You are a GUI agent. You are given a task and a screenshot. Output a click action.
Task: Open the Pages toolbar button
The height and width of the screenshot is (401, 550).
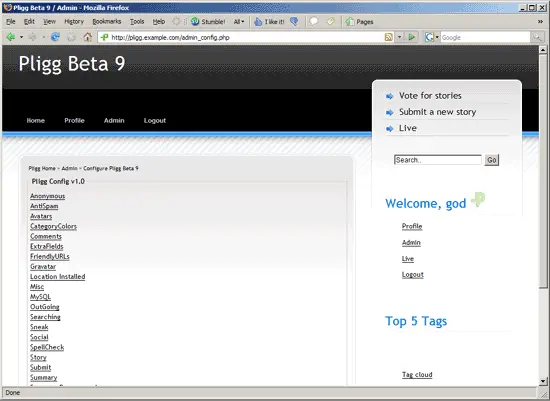[x=359, y=21]
